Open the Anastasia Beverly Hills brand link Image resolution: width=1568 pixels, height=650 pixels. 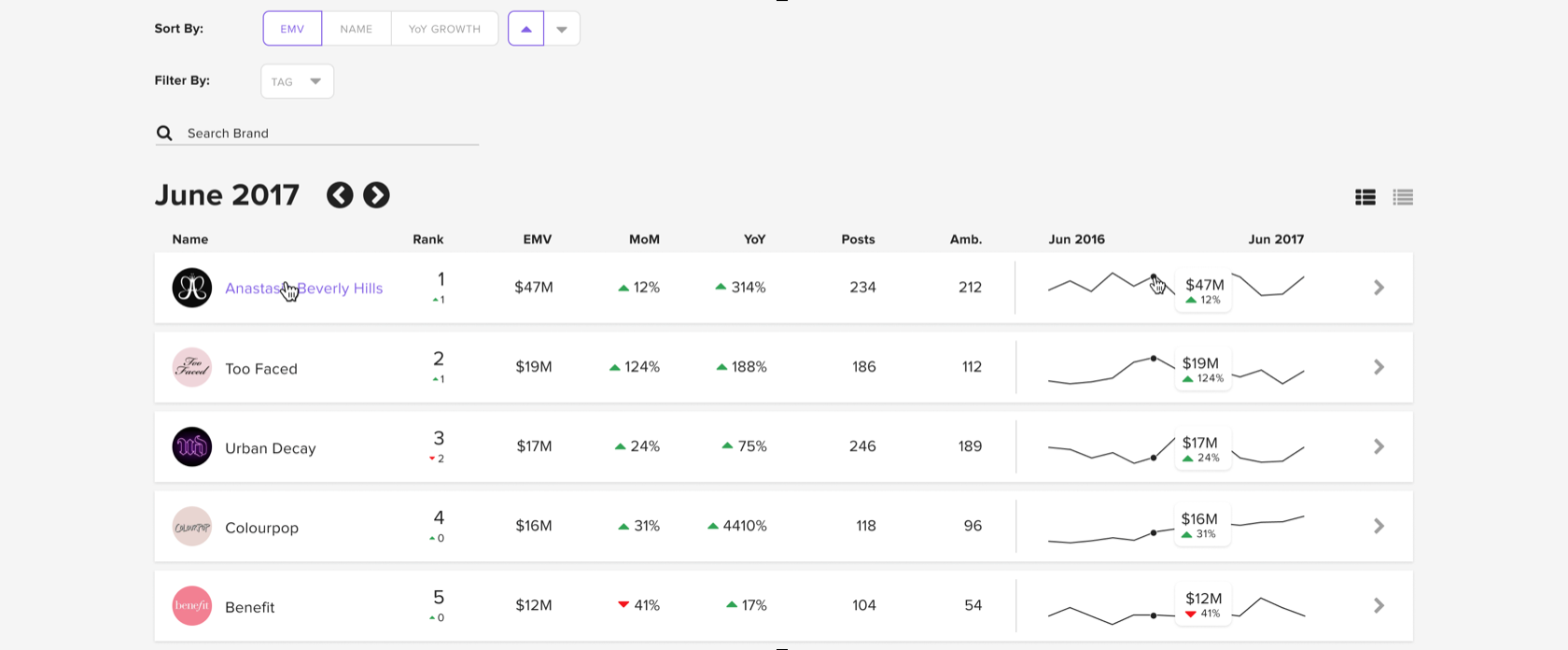pyautogui.click(x=304, y=289)
